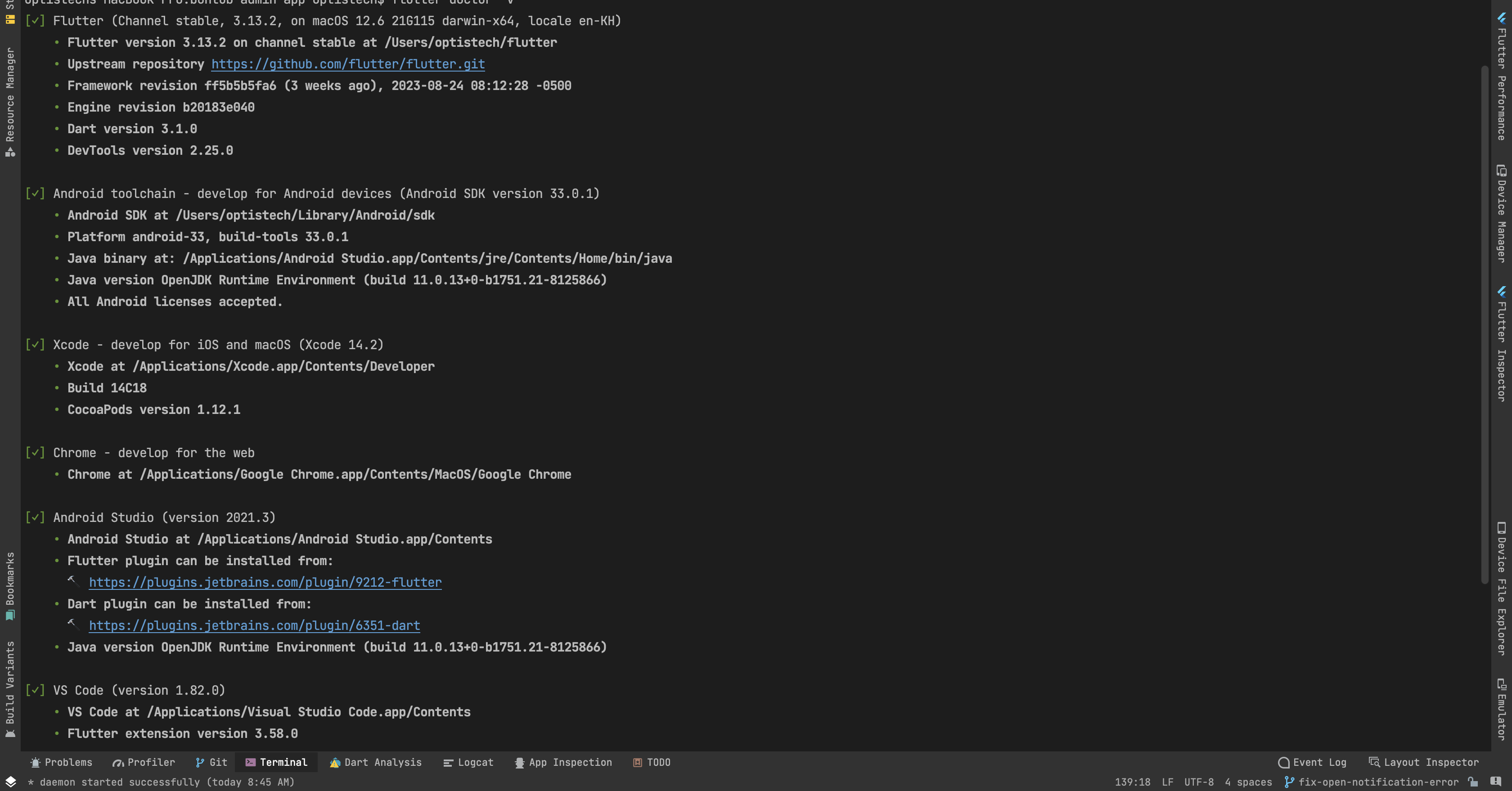
Task: Open the Flutter Inspector panel
Action: click(1503, 346)
